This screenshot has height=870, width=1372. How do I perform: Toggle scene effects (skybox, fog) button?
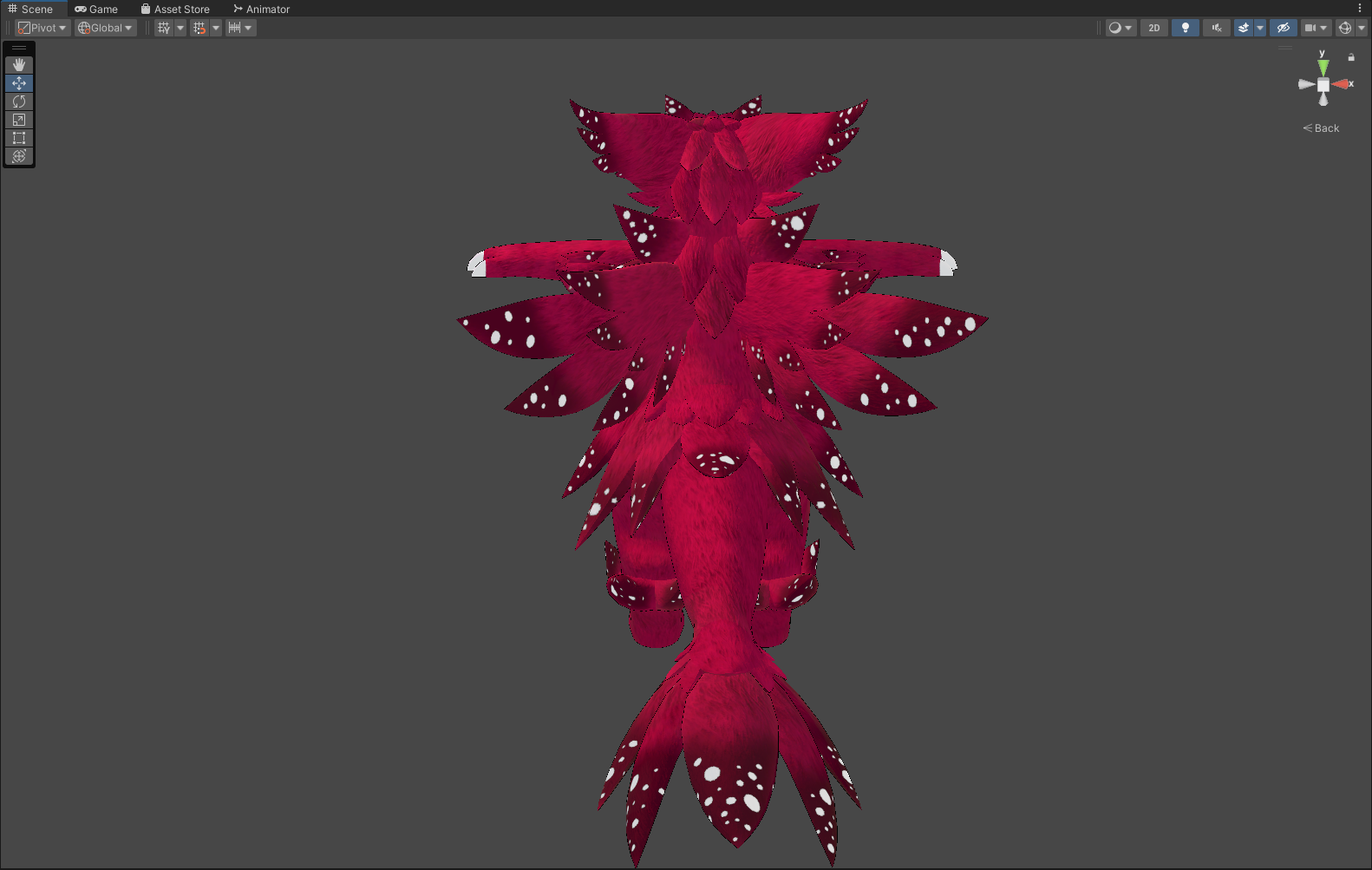tap(1244, 28)
